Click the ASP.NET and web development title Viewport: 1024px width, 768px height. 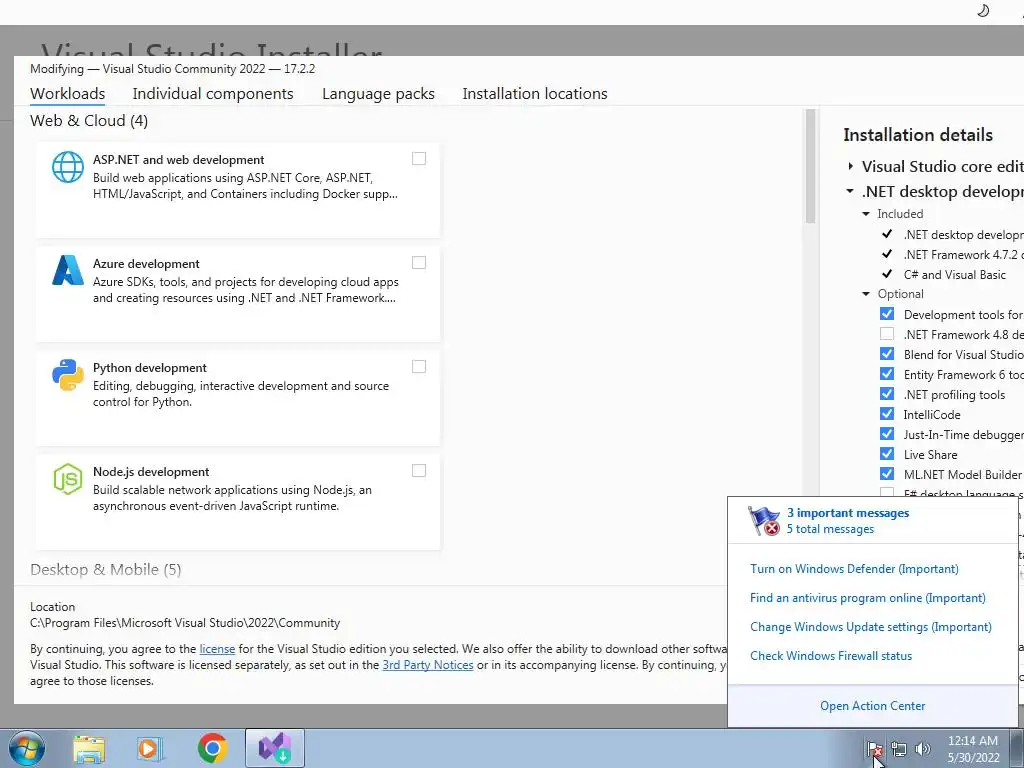178,160
